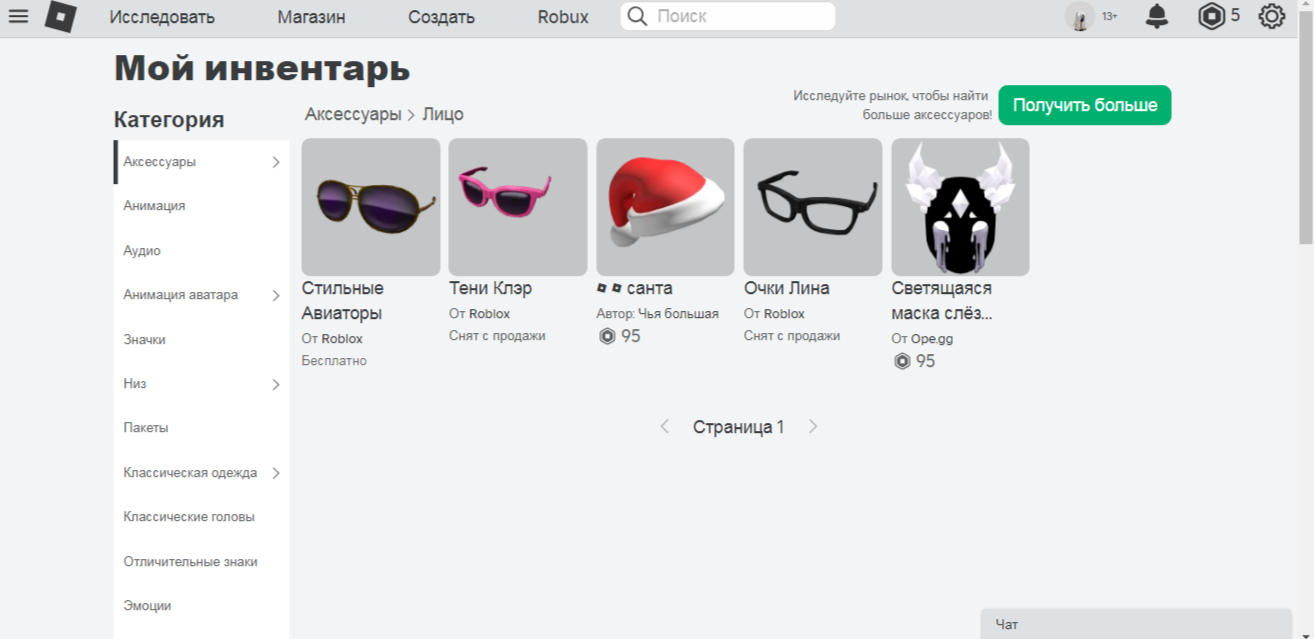Open Robux in top navigation

coord(563,17)
